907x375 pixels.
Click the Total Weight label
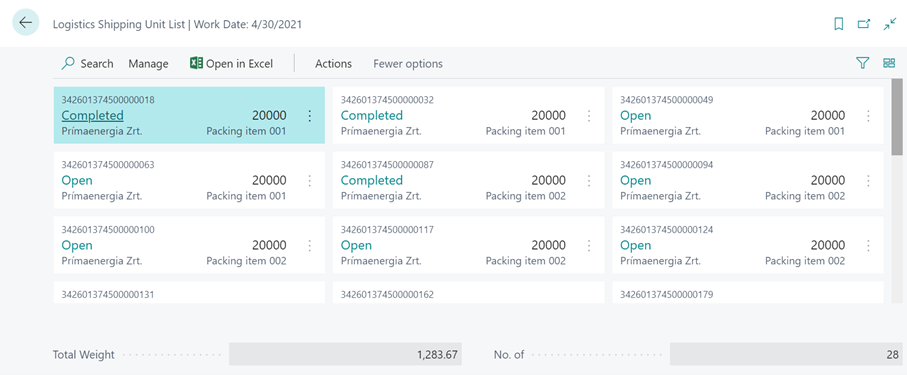(83, 354)
